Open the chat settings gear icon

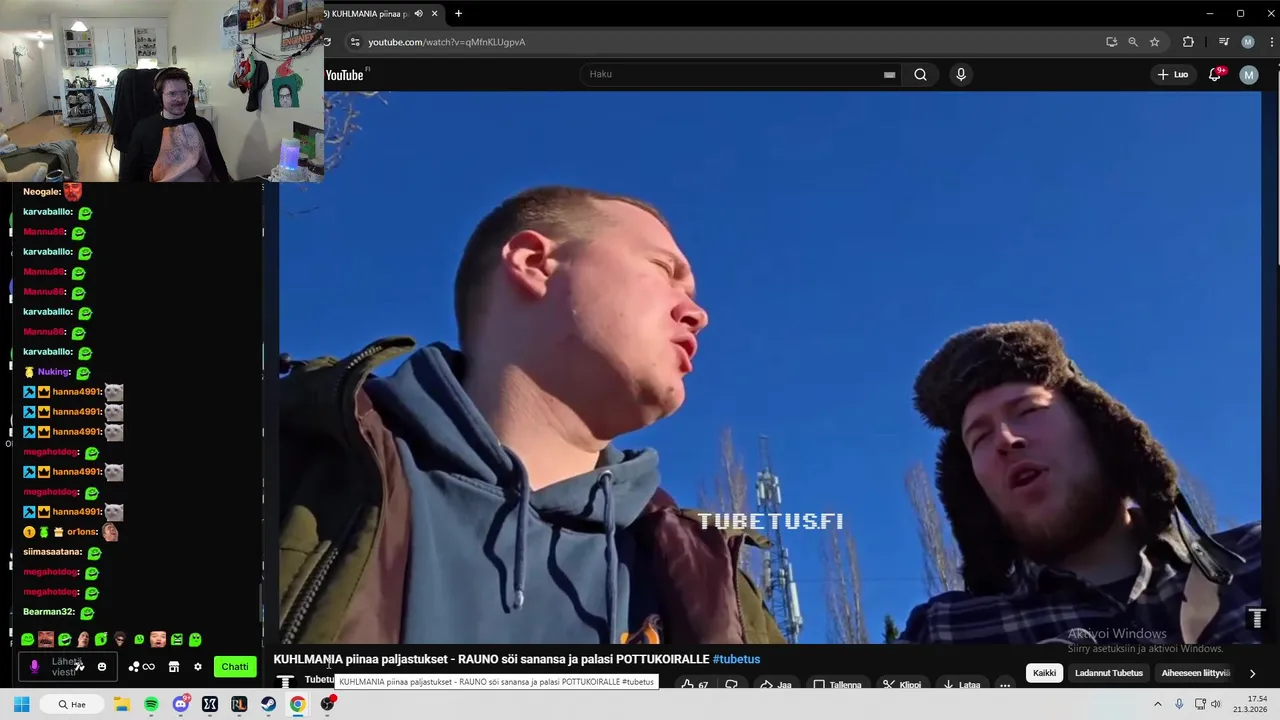click(198, 667)
